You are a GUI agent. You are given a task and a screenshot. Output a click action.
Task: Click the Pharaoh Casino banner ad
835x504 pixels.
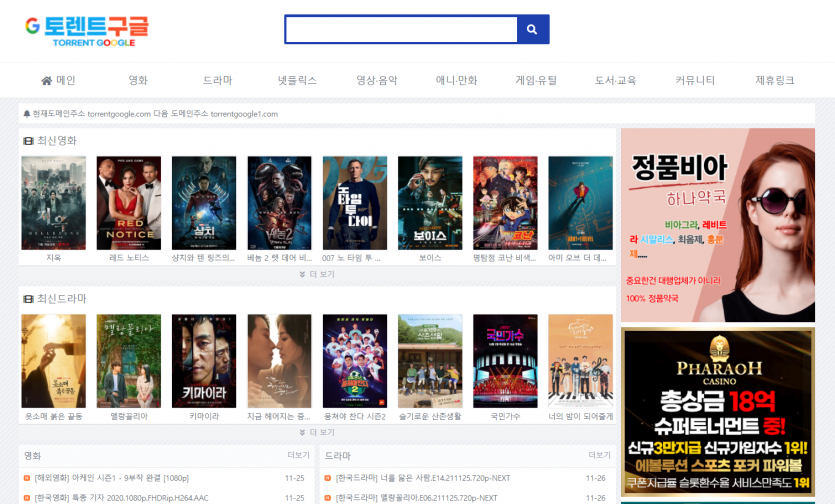(717, 412)
